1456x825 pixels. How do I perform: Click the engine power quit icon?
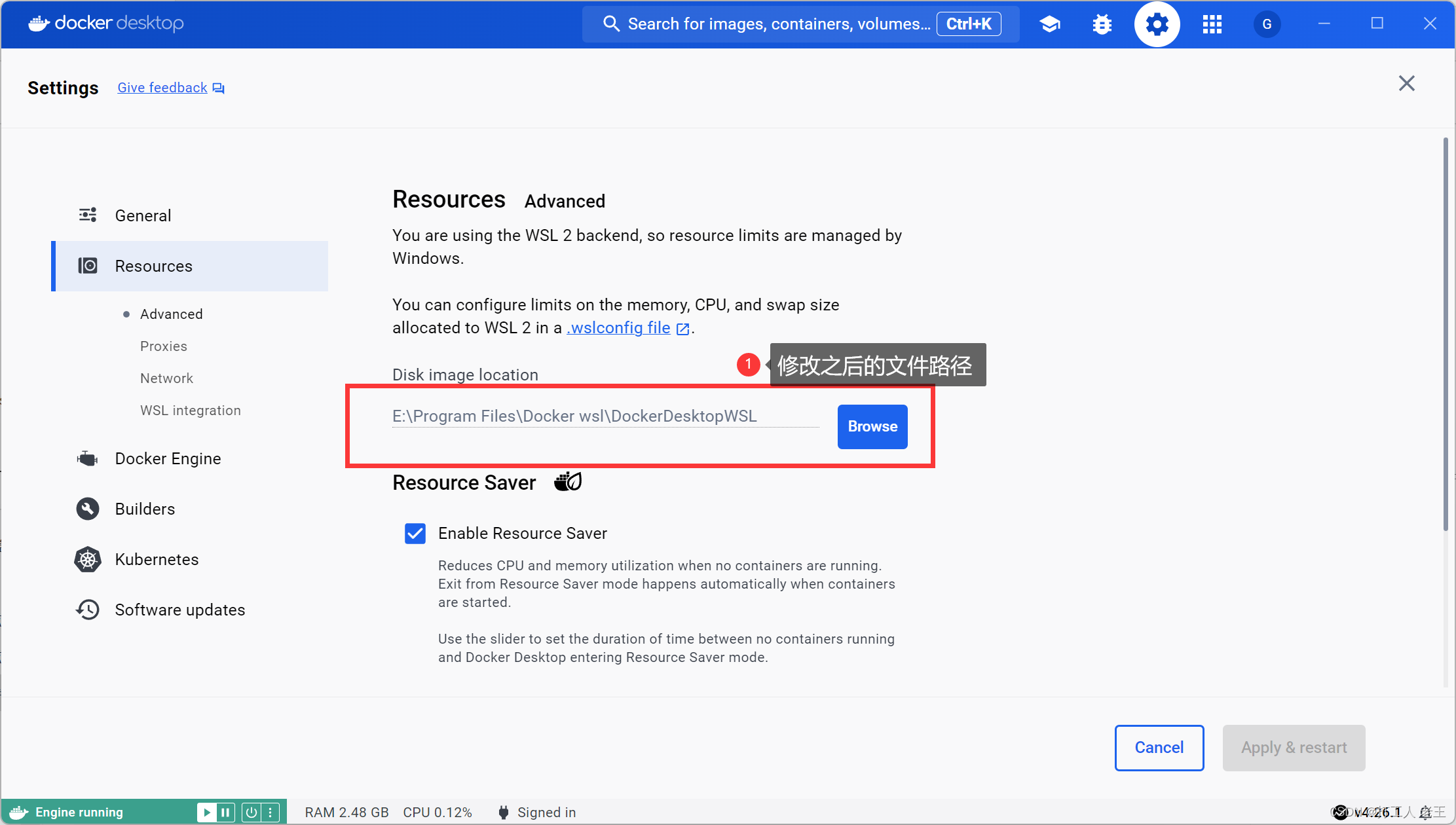click(252, 813)
